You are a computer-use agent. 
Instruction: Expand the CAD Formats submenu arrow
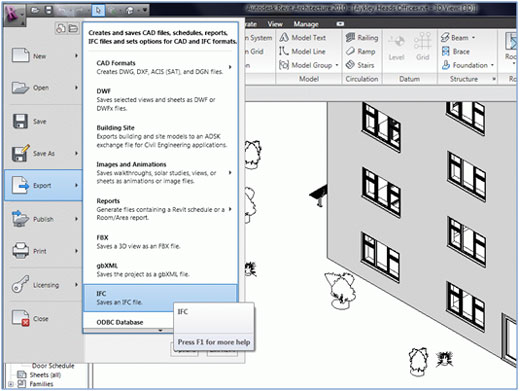[230, 67]
